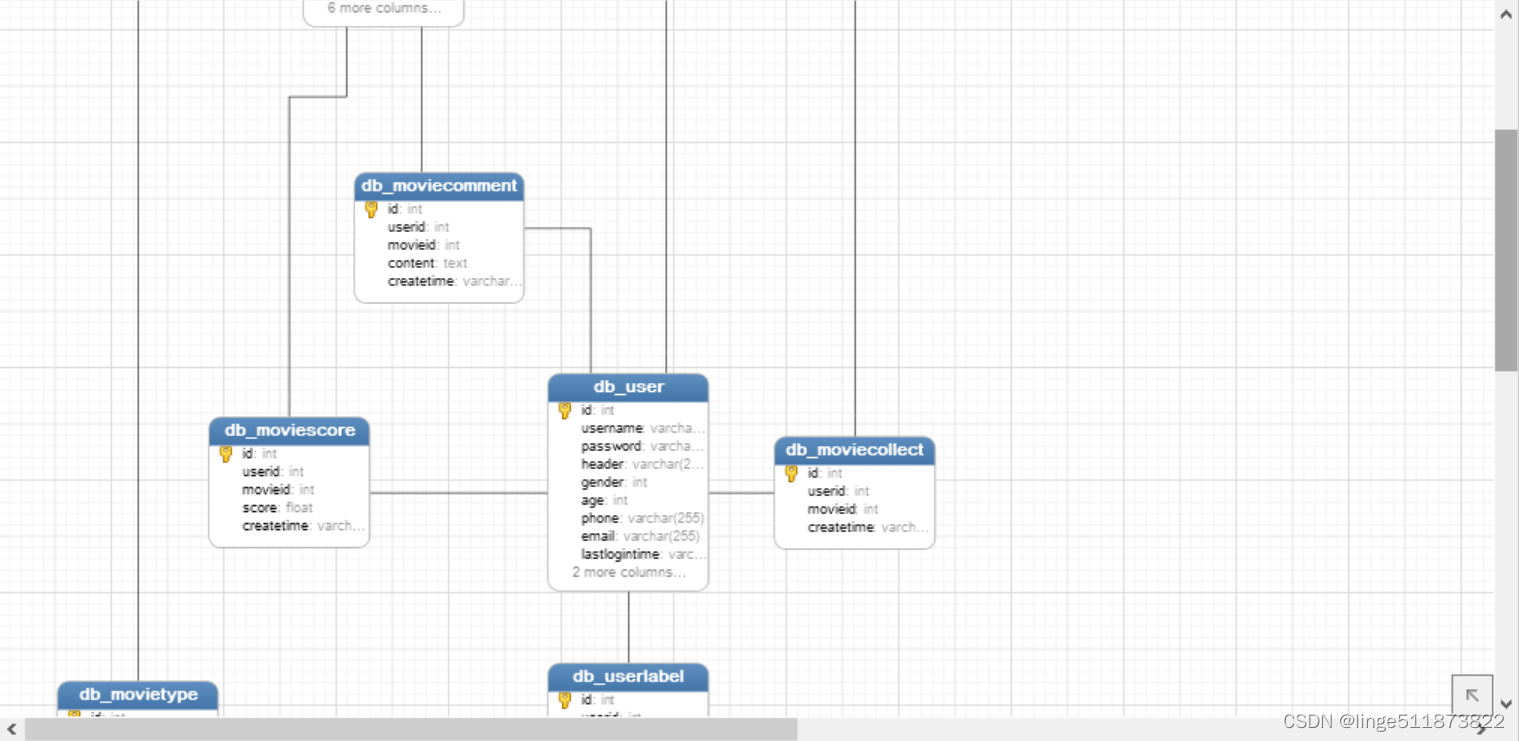Expand '6 more columns…' in top table
The image size is (1519, 741).
tap(384, 8)
